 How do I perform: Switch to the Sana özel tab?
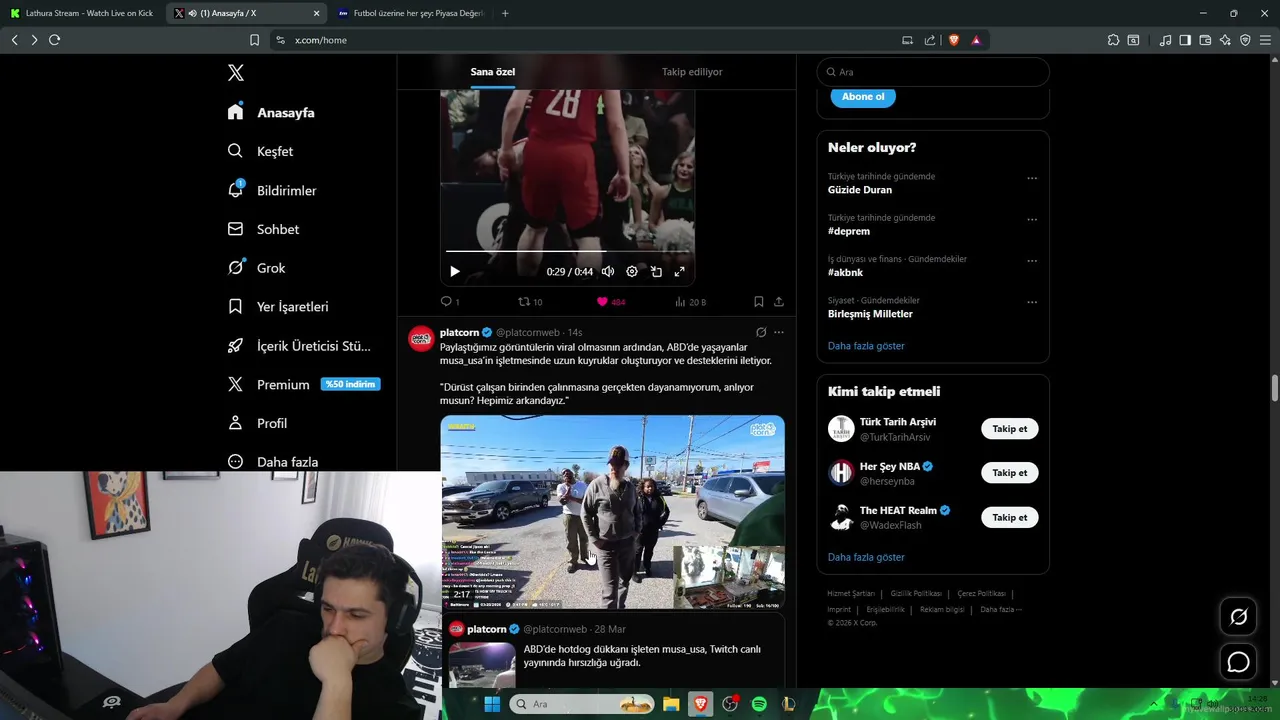coord(493,72)
